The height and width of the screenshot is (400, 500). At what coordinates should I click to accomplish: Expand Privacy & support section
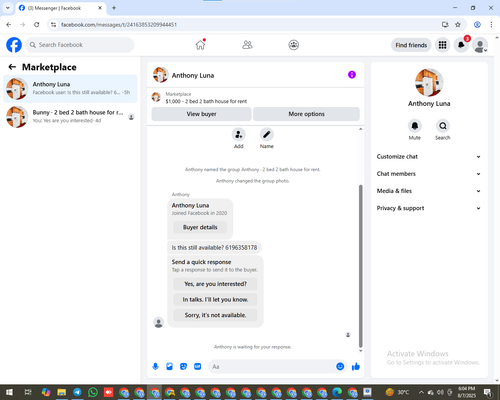pyautogui.click(x=429, y=208)
